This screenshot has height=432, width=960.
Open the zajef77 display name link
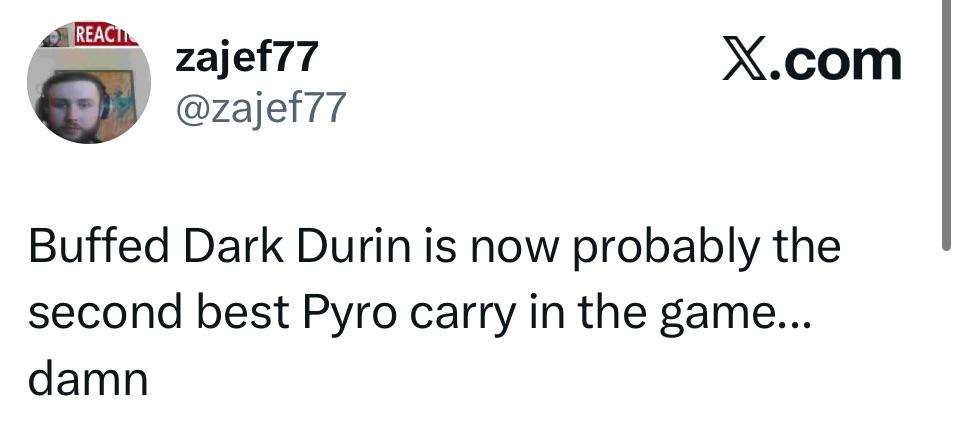coord(247,58)
